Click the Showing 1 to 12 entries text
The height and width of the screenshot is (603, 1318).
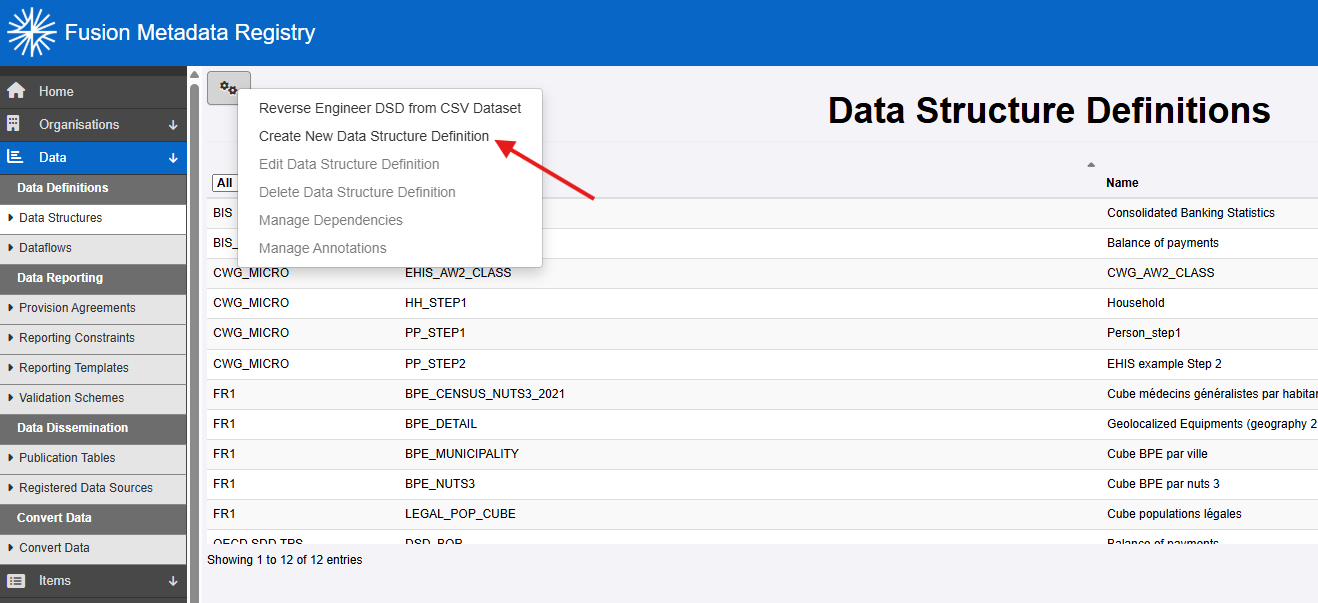point(285,560)
